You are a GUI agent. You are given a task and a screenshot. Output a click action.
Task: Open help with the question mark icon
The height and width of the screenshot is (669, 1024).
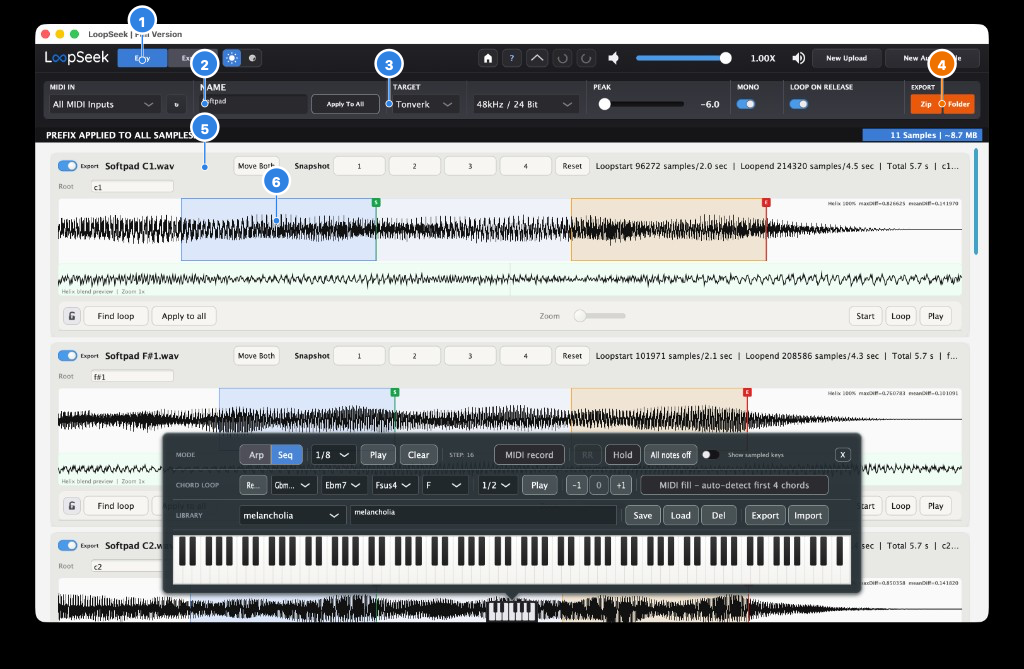(x=512, y=58)
